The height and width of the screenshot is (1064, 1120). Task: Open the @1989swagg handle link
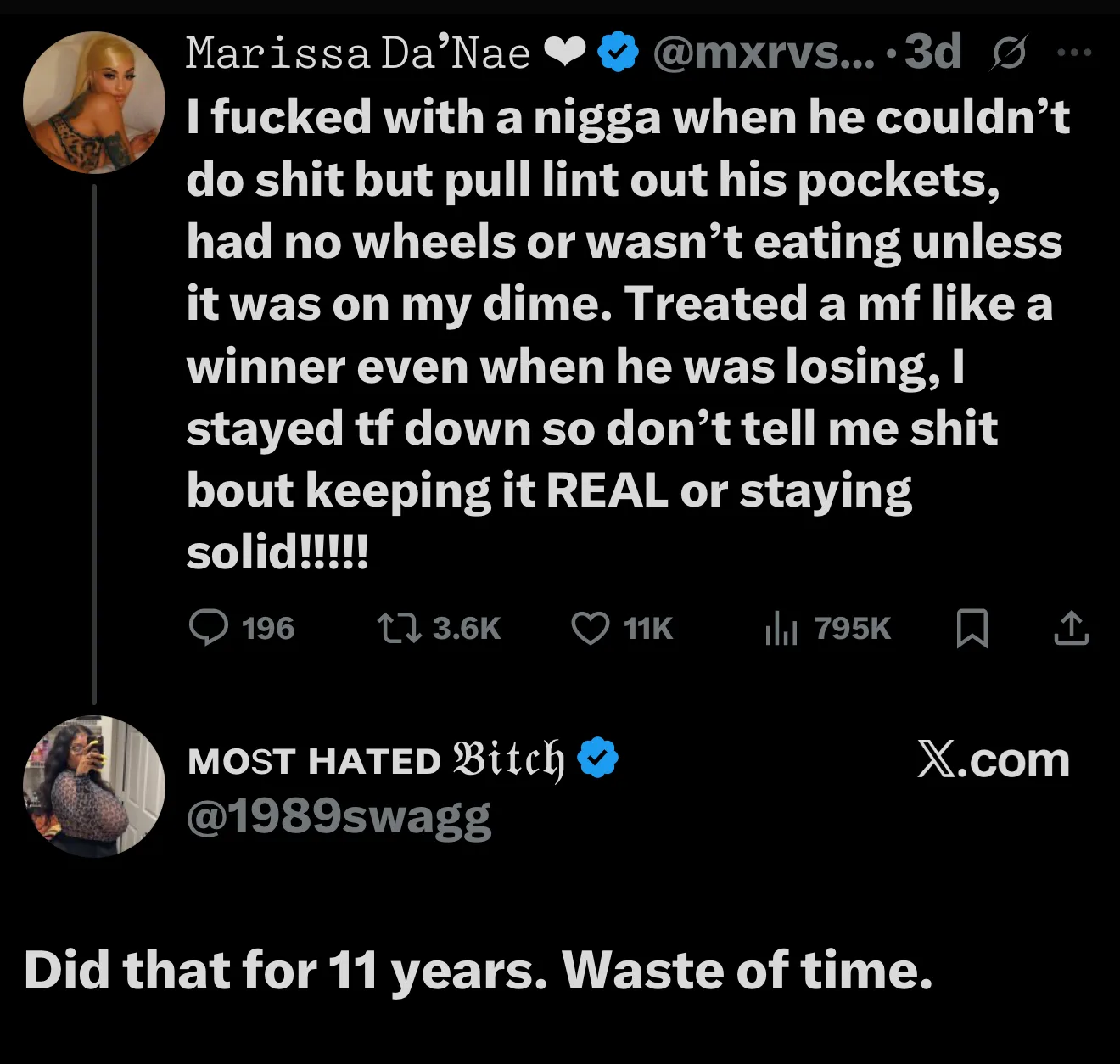coord(339,816)
